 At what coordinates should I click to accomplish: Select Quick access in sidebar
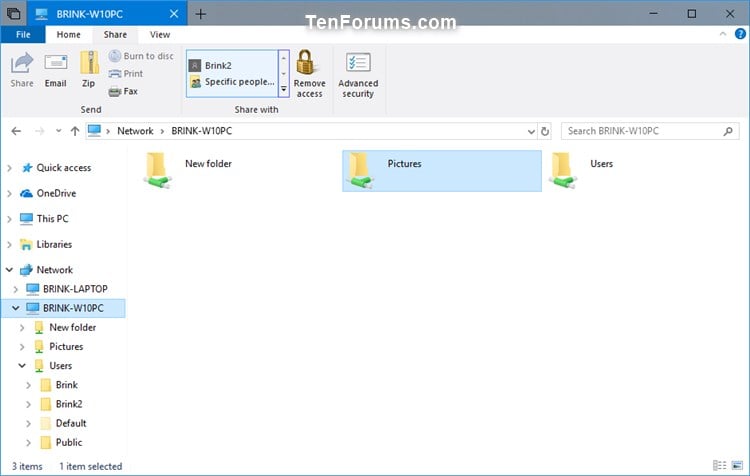pyautogui.click(x=64, y=168)
